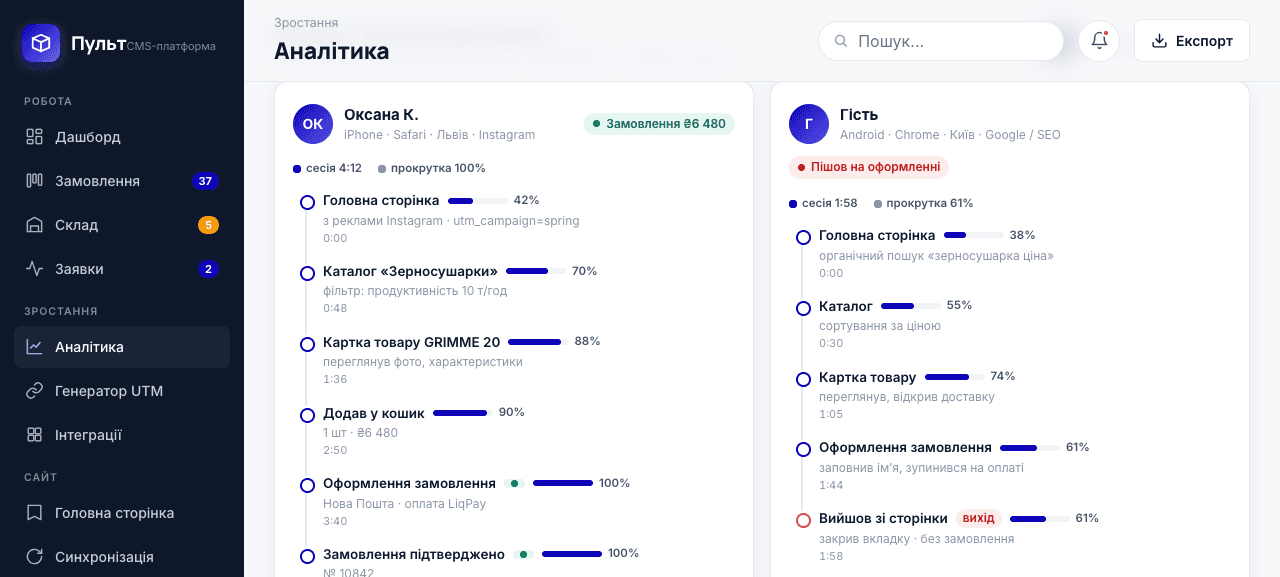Click 'закрив вкладку · без замовлення' text

[917, 539]
